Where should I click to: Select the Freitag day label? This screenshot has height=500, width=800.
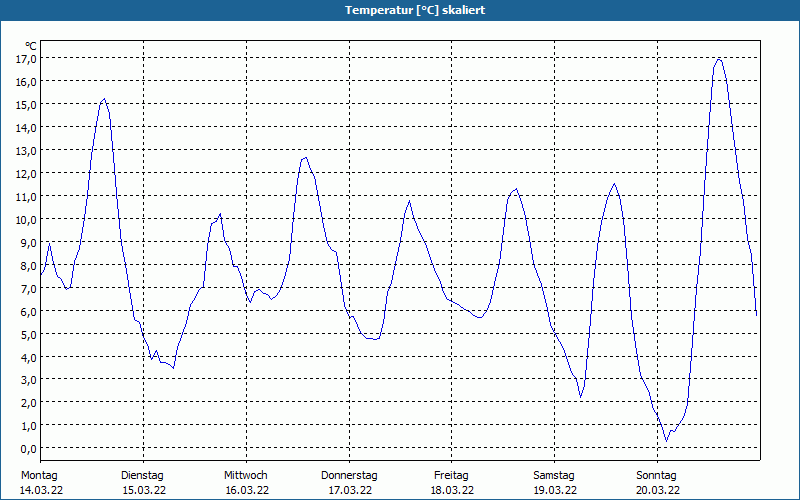tap(451, 476)
